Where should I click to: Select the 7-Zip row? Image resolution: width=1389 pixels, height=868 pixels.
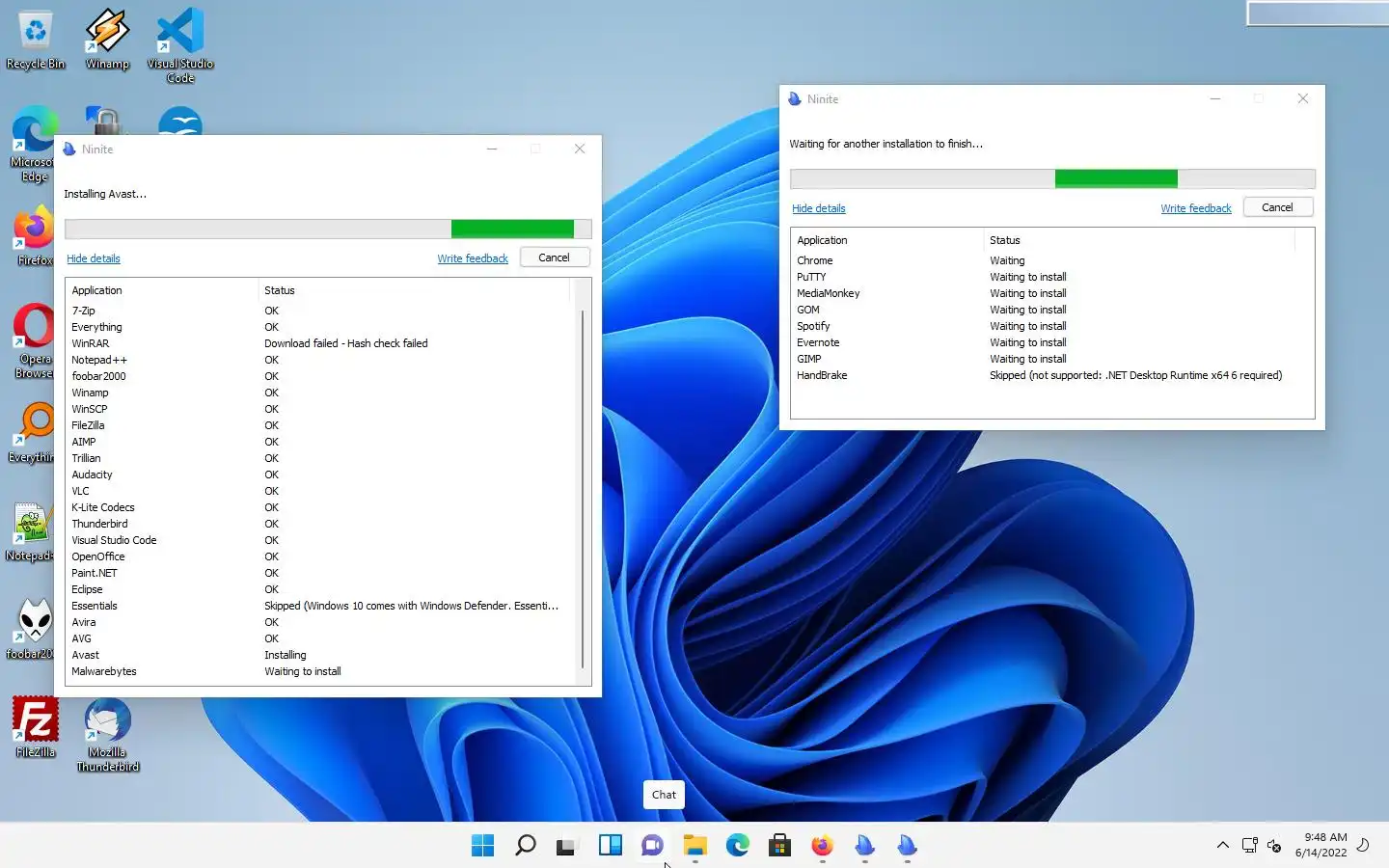320,311
